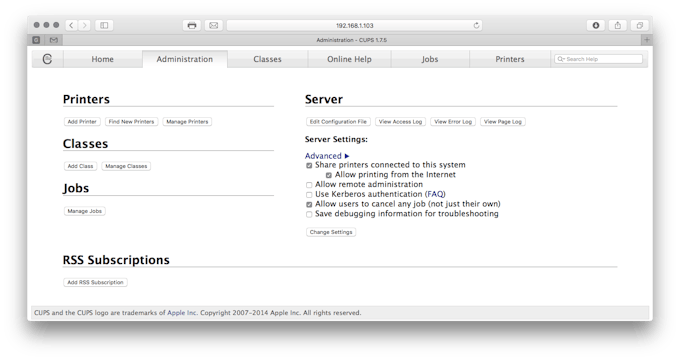Viewport: 680px width, 360px height.
Task: Click the Add Printer button
Action: click(x=82, y=122)
